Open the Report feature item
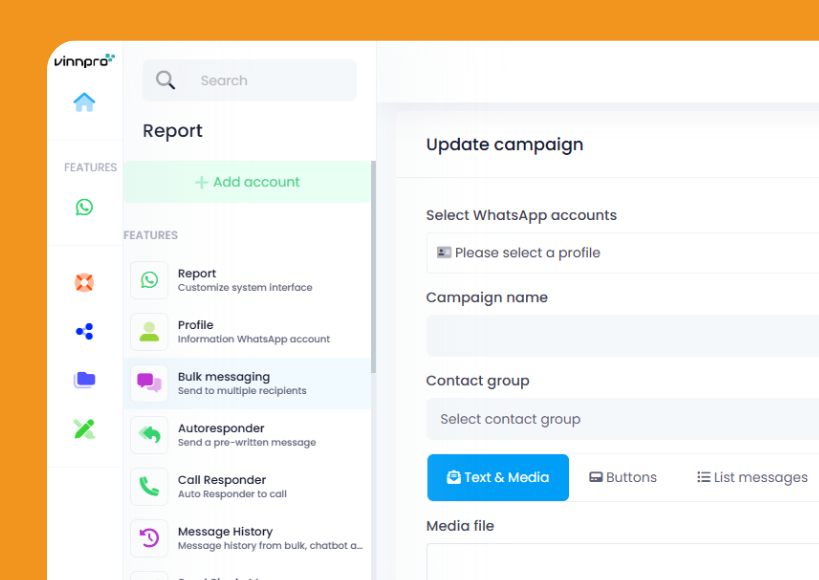The width and height of the screenshot is (819, 580). click(x=246, y=280)
